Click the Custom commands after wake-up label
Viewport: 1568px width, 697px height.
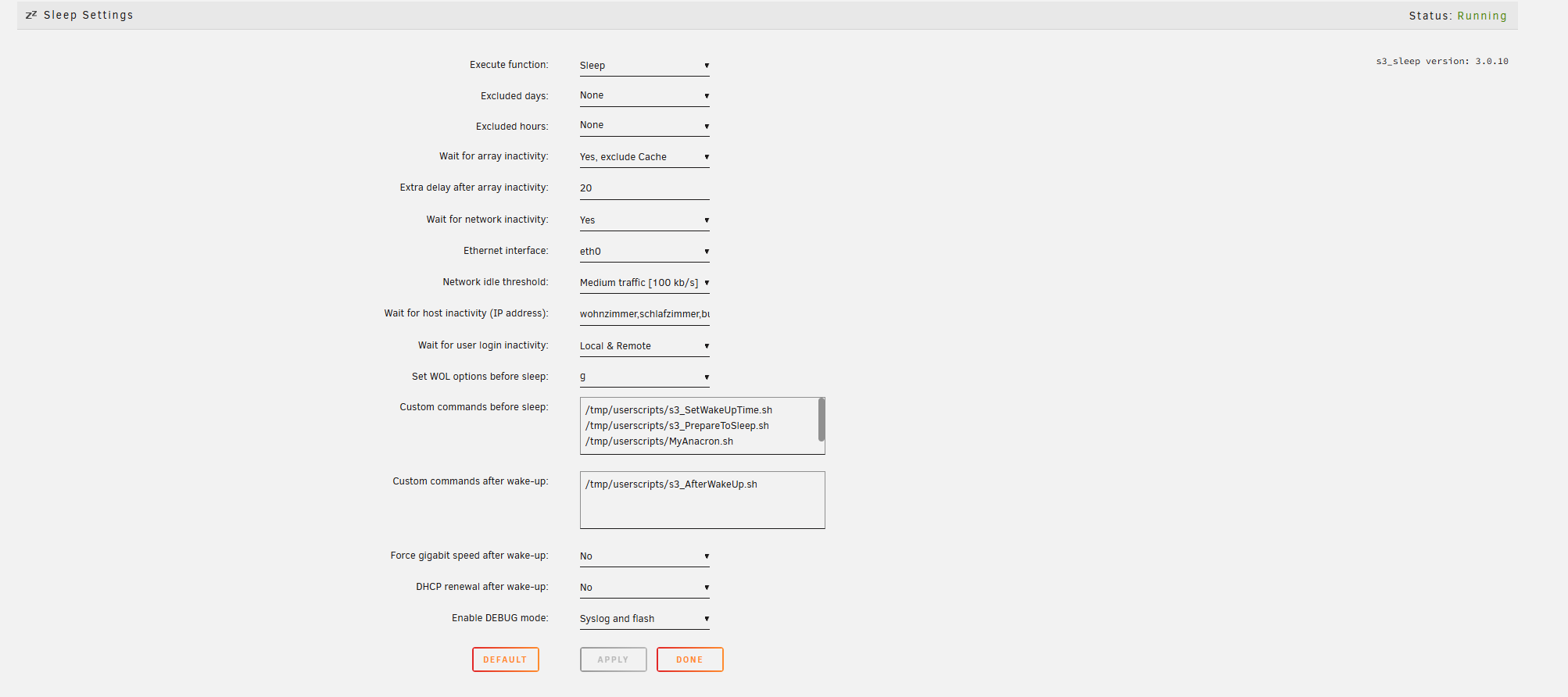click(x=471, y=481)
